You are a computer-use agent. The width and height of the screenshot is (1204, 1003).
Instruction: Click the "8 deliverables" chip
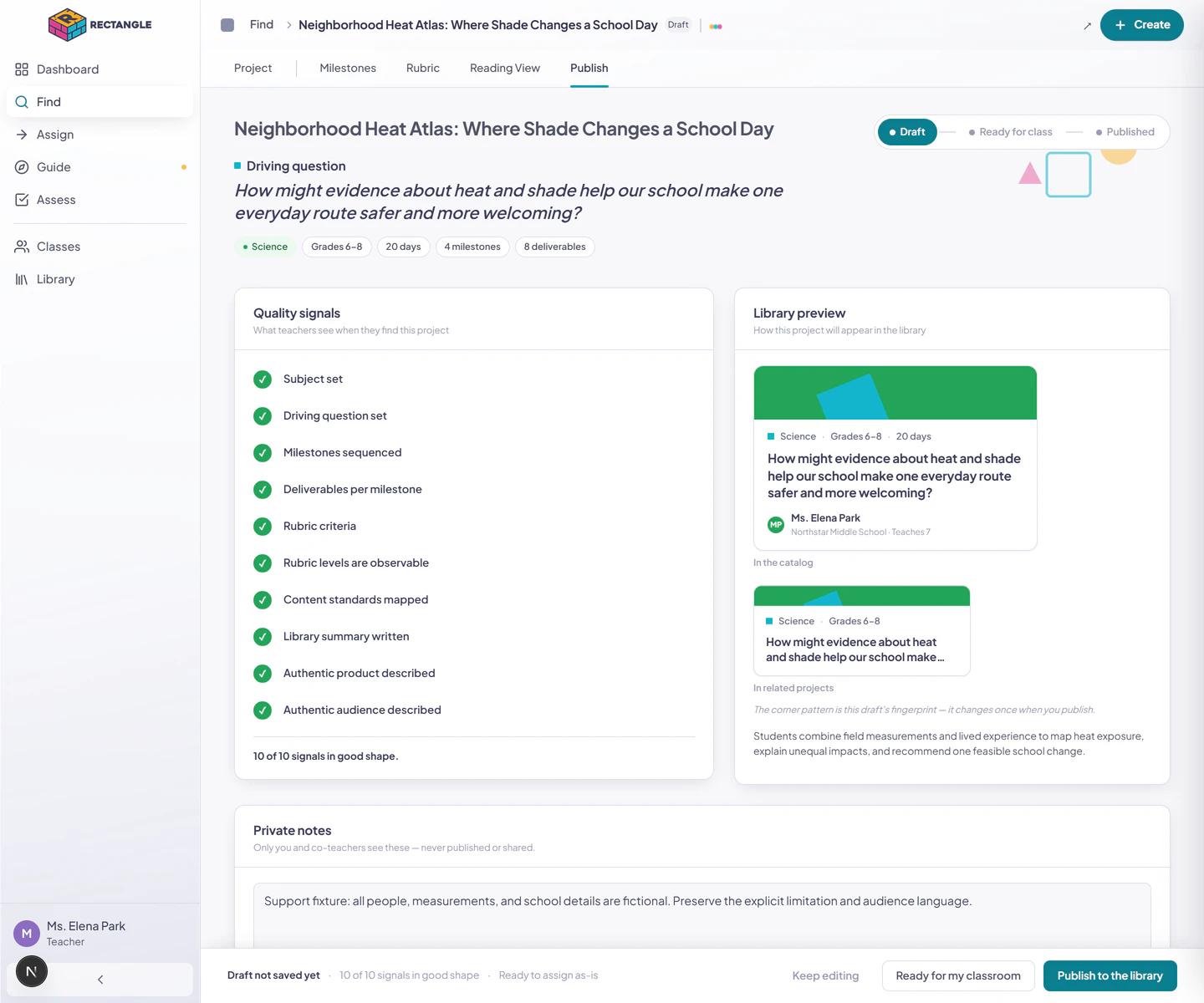pyautogui.click(x=555, y=247)
